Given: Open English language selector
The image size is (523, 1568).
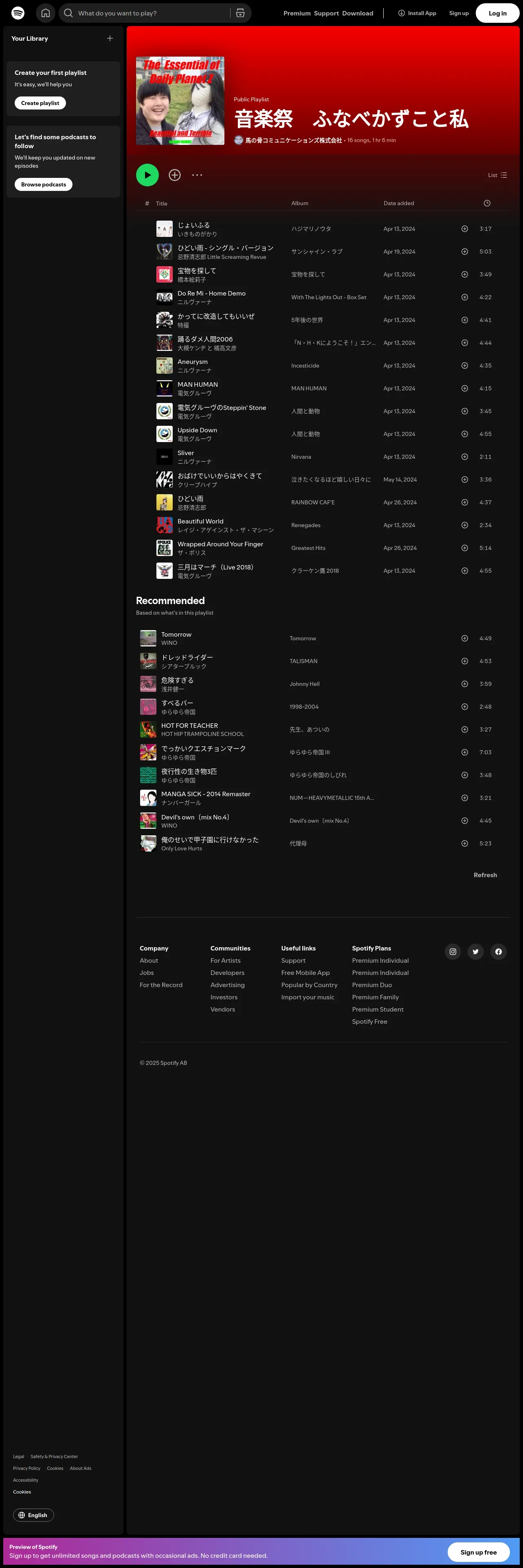Looking at the screenshot, I should [33, 1515].
